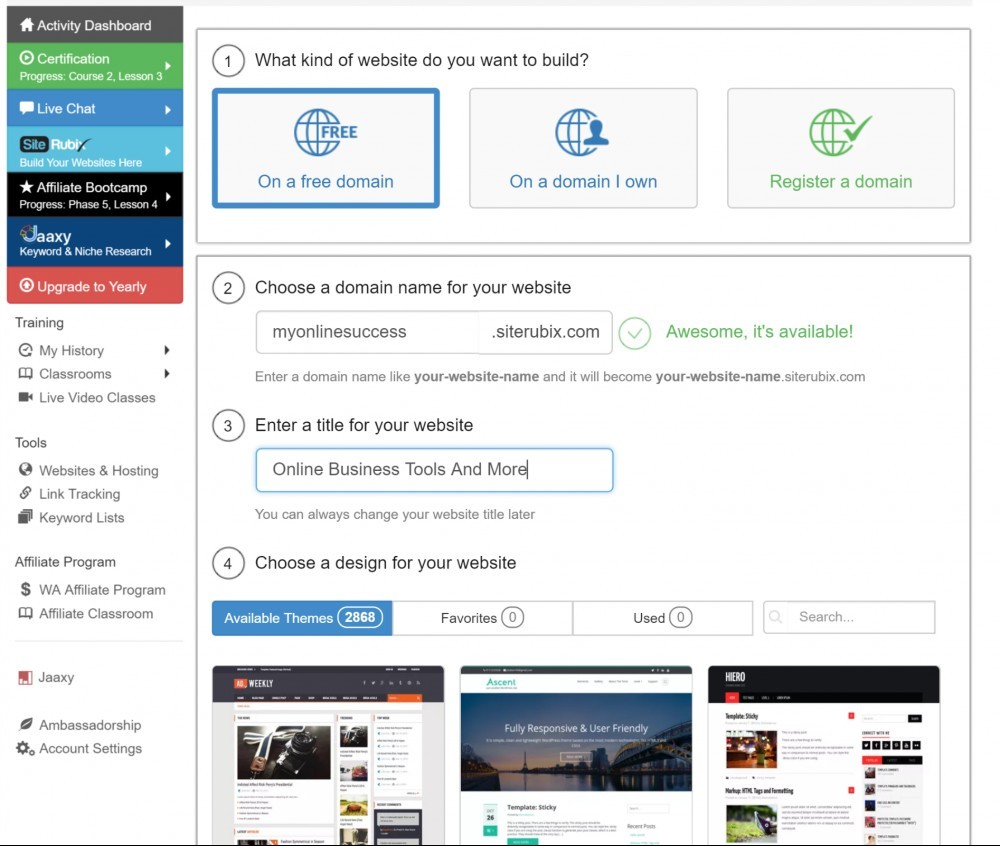Click 'Progress: Course 2, Lesson 3' text
Image resolution: width=1000 pixels, height=846 pixels.
point(91,76)
